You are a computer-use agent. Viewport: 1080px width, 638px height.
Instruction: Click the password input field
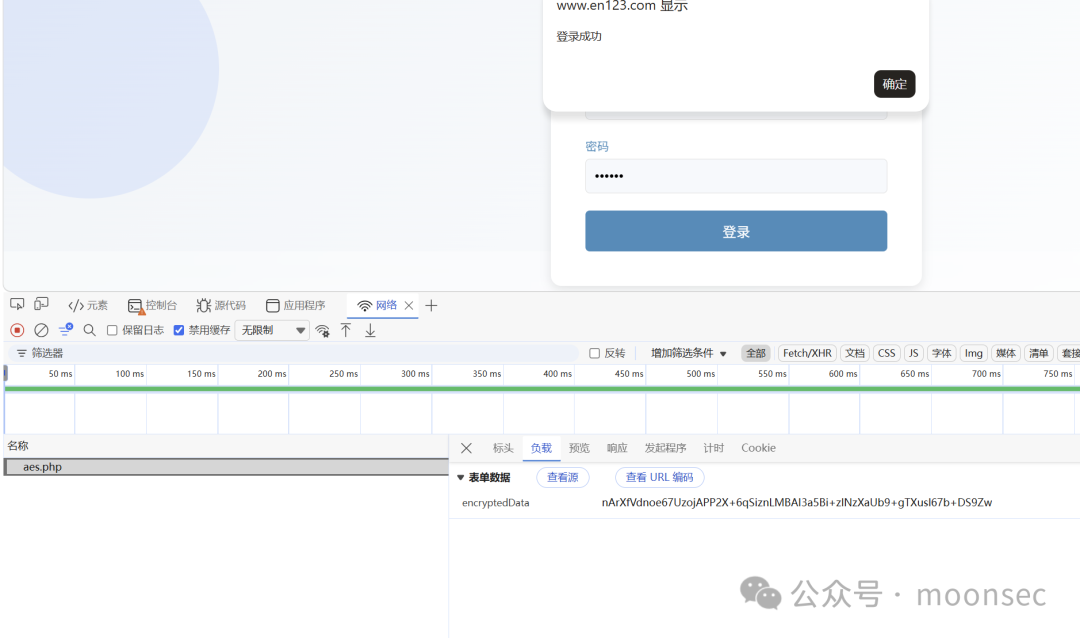pyautogui.click(x=736, y=176)
